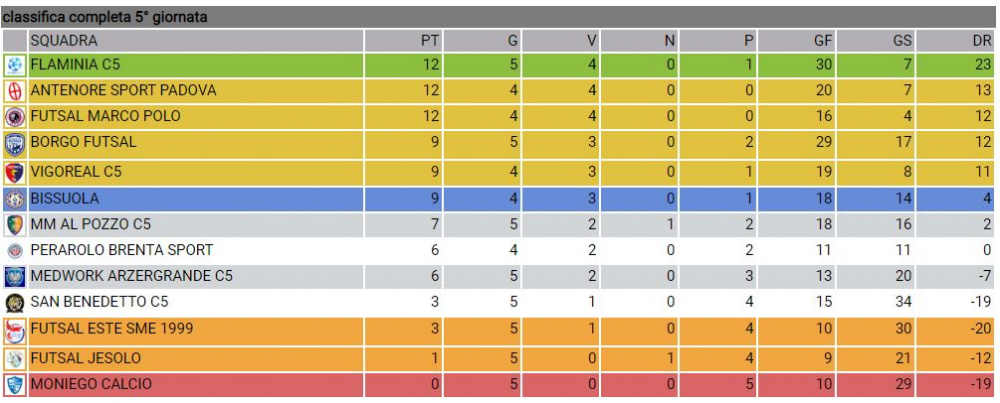Sort by the PT column header
Image resolution: width=1000 pixels, height=403 pixels.
(x=404, y=41)
